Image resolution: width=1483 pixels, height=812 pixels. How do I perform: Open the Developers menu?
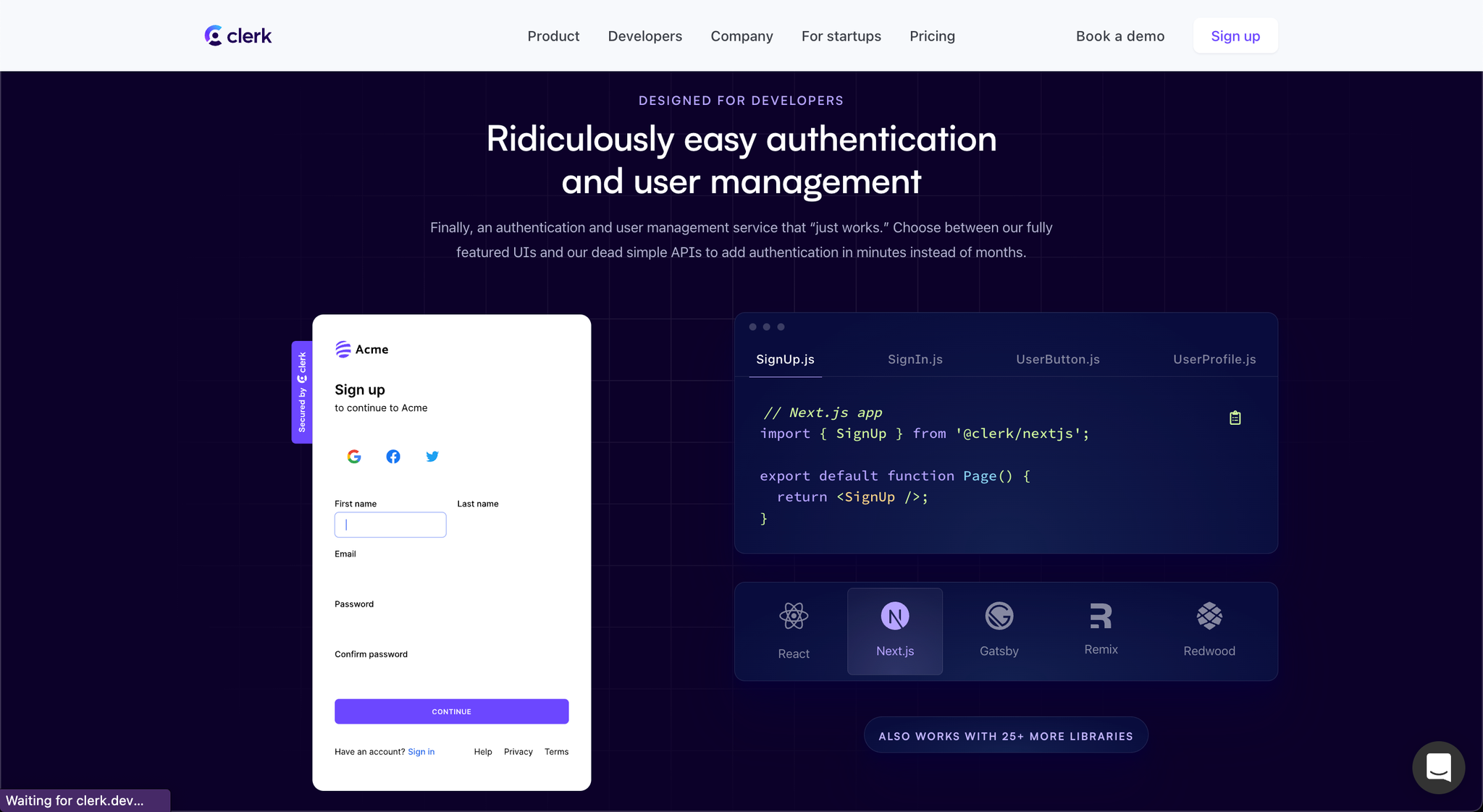click(x=645, y=36)
